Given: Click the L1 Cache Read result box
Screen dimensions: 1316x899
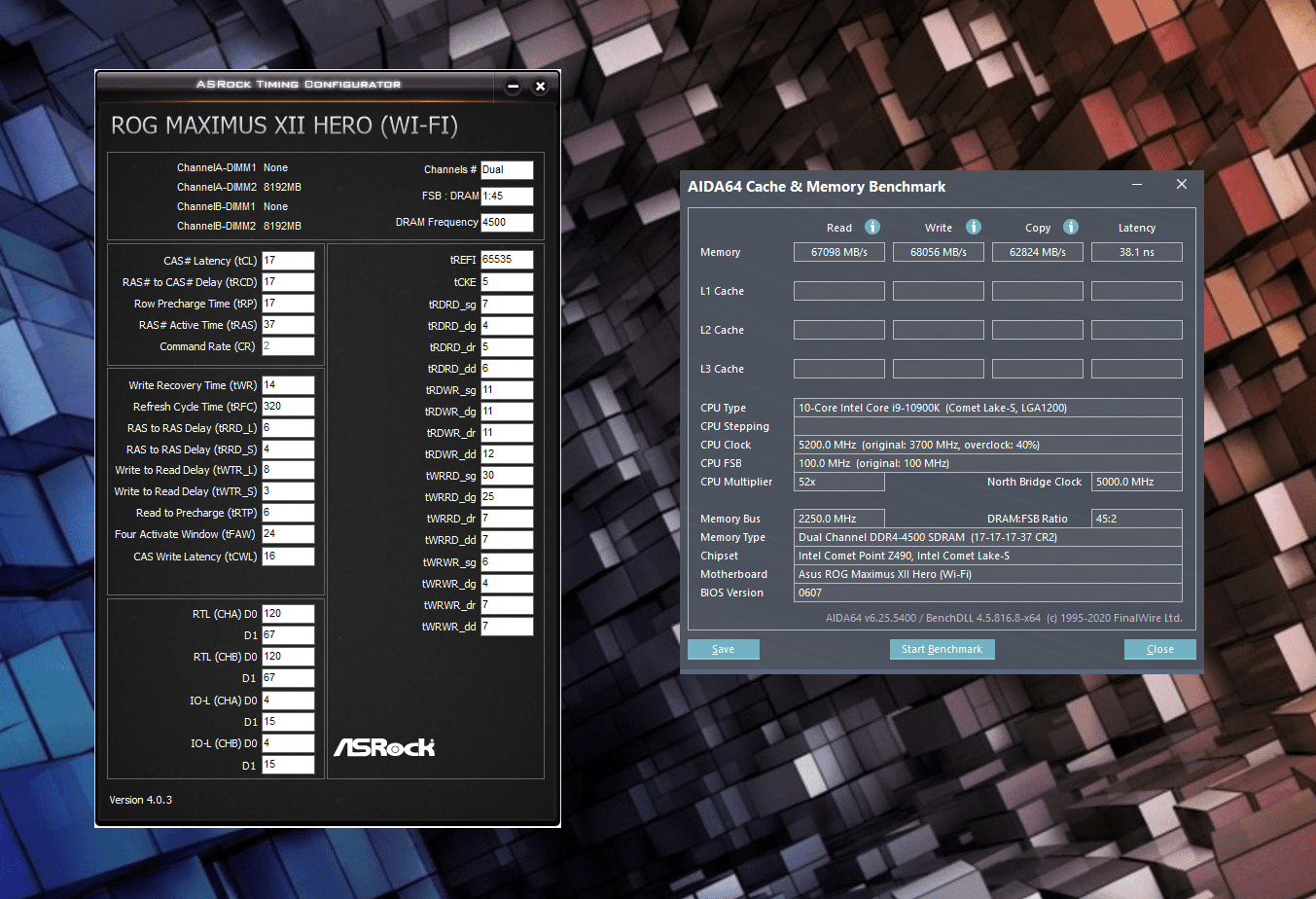Looking at the screenshot, I should 839,291.
